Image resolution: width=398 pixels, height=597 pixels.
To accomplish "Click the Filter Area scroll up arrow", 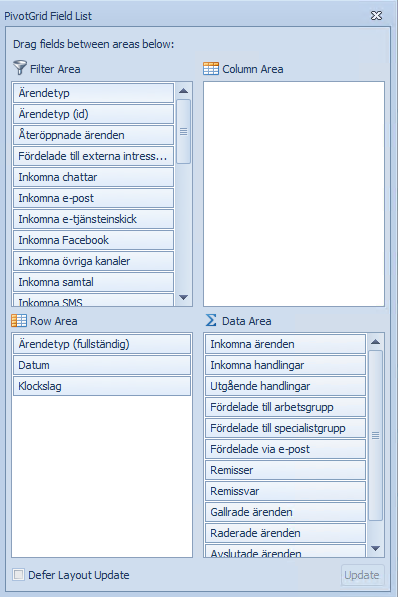I will [x=184, y=91].
